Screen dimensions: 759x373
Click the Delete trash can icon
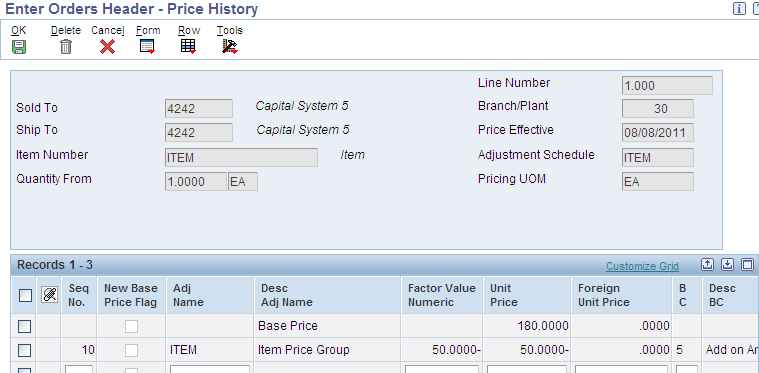pyautogui.click(x=66, y=46)
